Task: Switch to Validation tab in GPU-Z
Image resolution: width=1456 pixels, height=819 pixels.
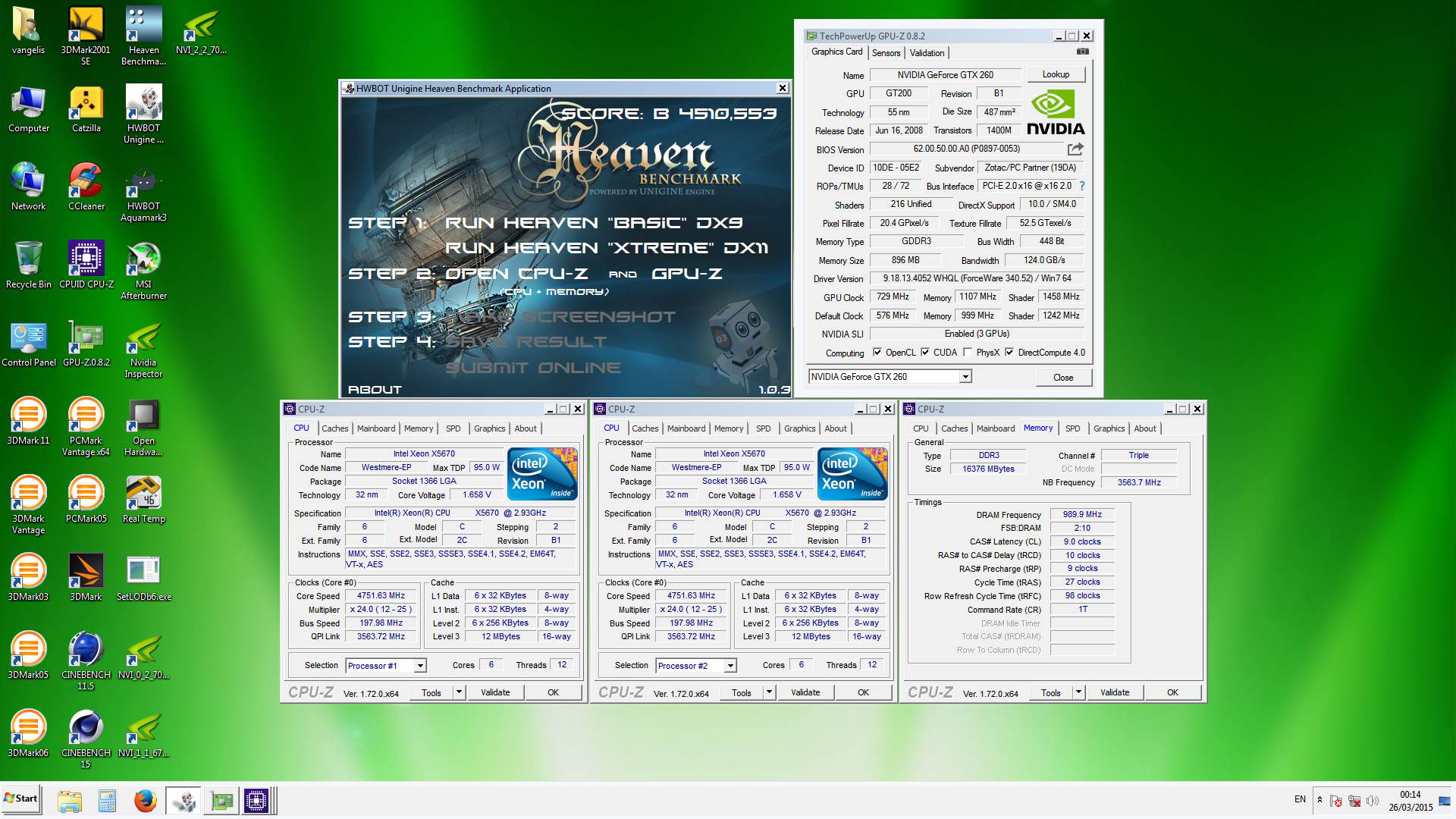Action: 927,53
